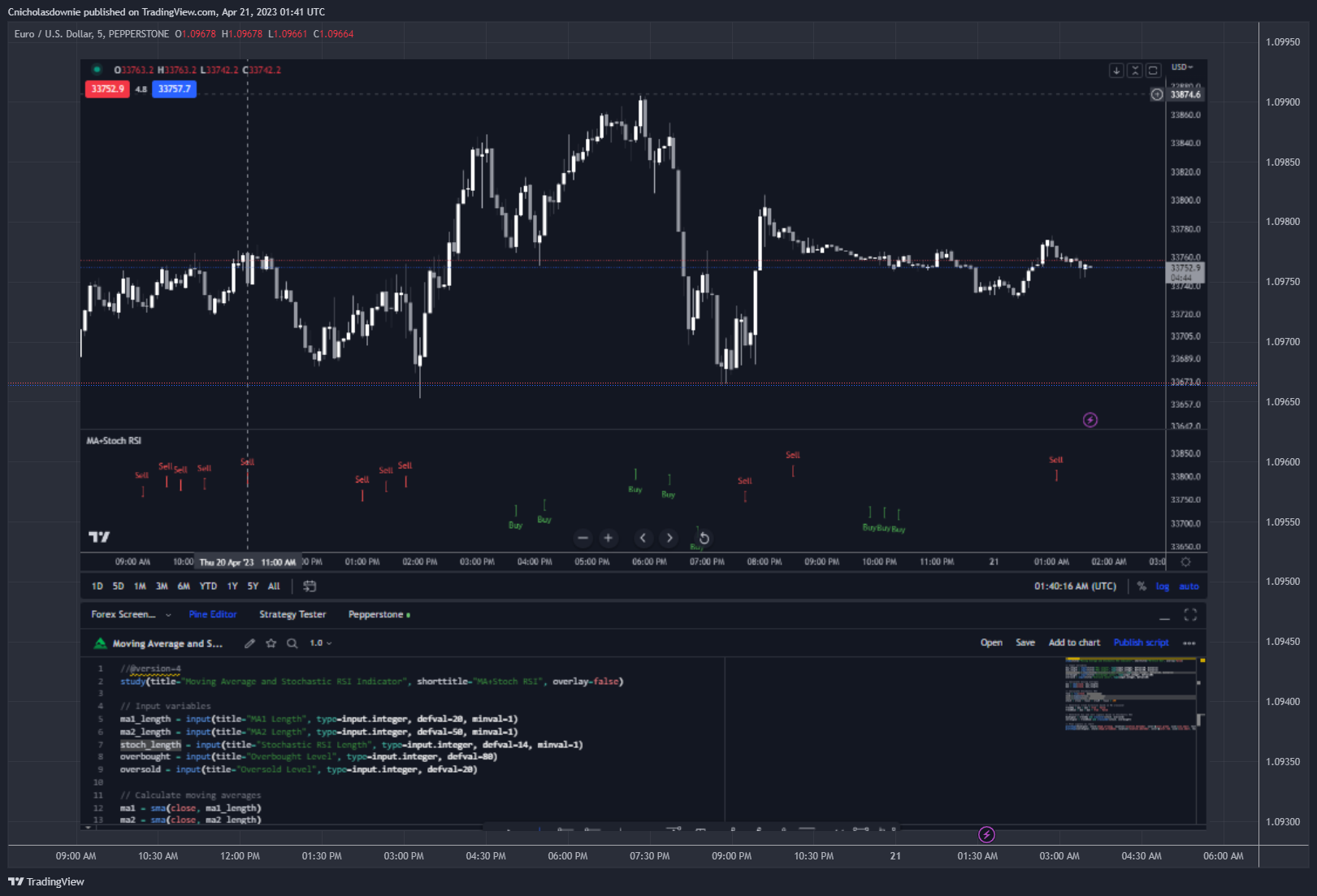The height and width of the screenshot is (896, 1317).
Task: Switch to the Strategy Tester tab
Action: pos(292,614)
